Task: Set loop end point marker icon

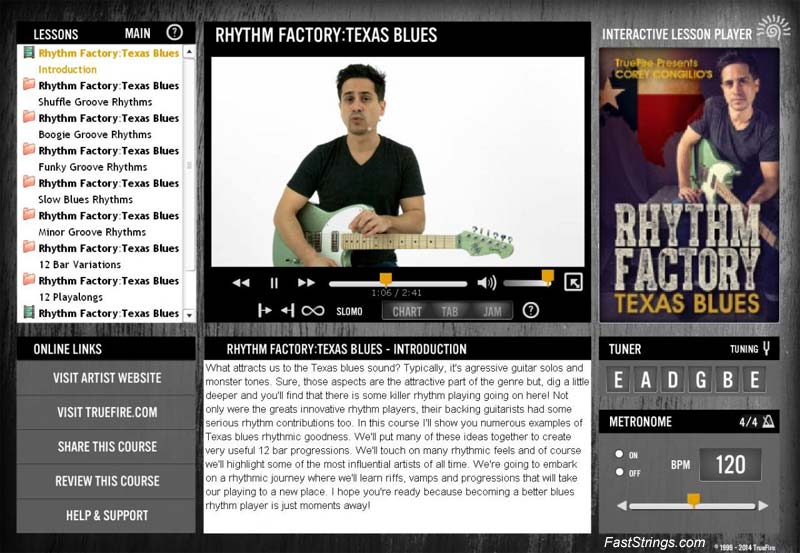Action: tap(288, 310)
